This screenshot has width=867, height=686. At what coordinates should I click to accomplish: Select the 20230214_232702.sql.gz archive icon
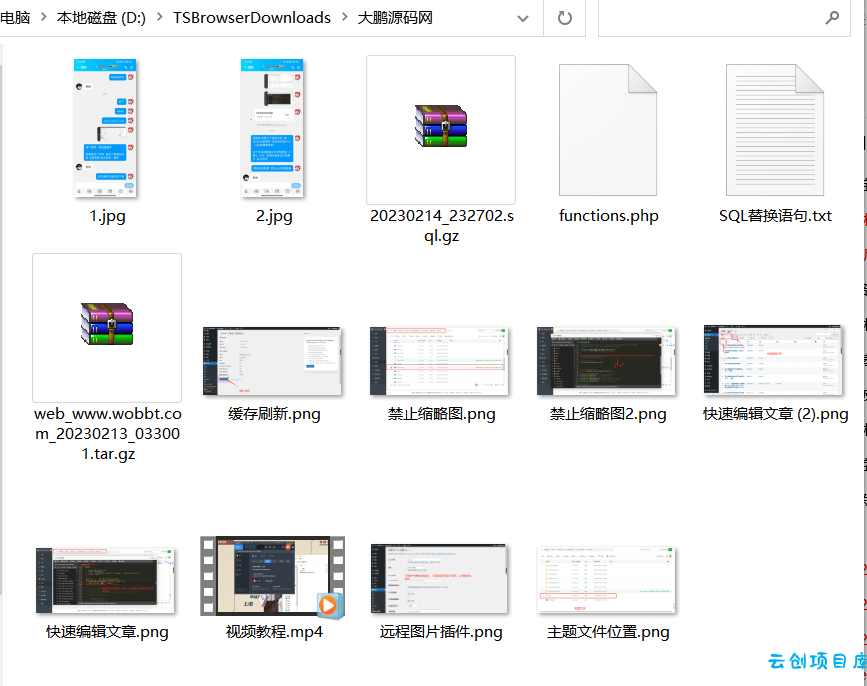point(441,125)
